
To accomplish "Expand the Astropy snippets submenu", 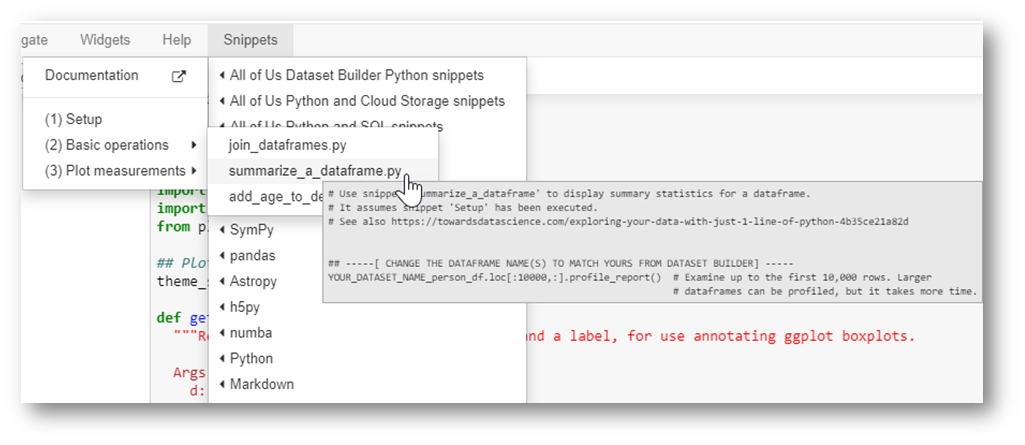I will tap(367, 281).
